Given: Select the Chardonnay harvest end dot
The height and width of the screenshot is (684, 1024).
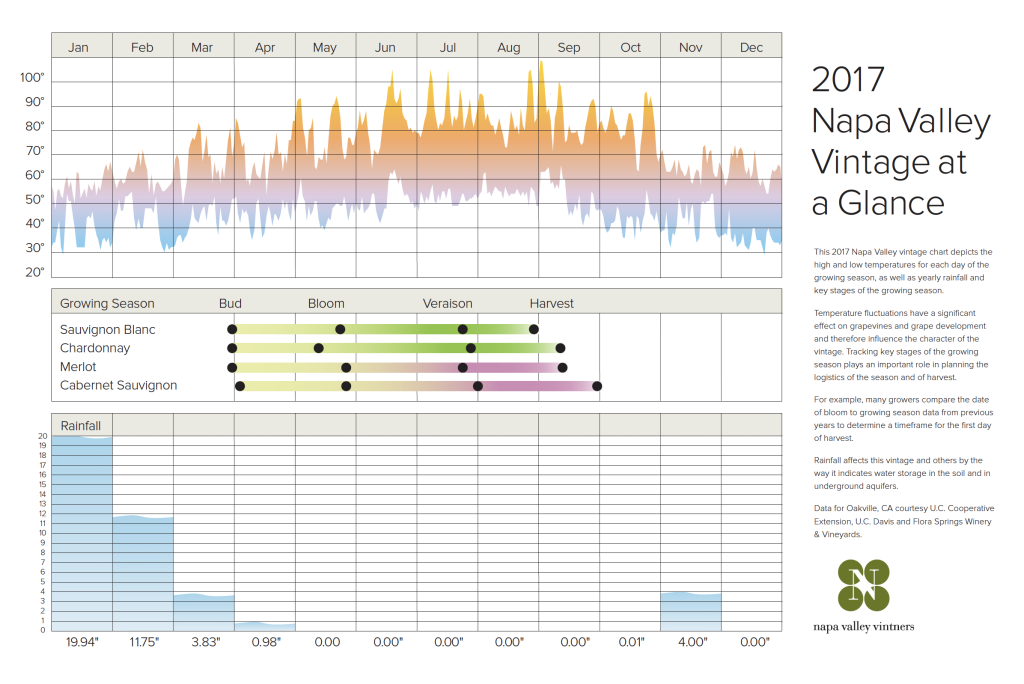Looking at the screenshot, I should 560,348.
